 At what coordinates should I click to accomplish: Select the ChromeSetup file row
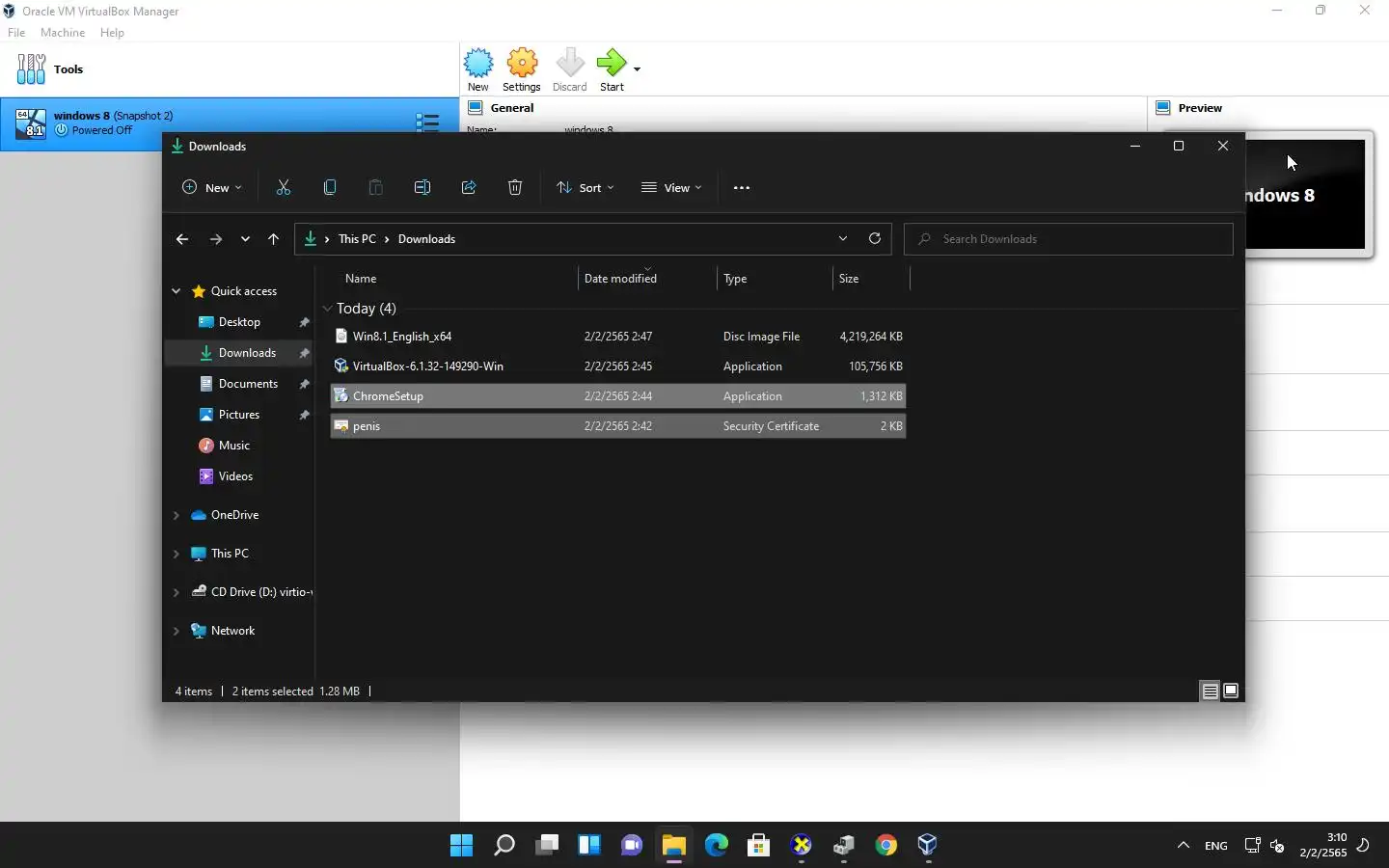pos(618,396)
